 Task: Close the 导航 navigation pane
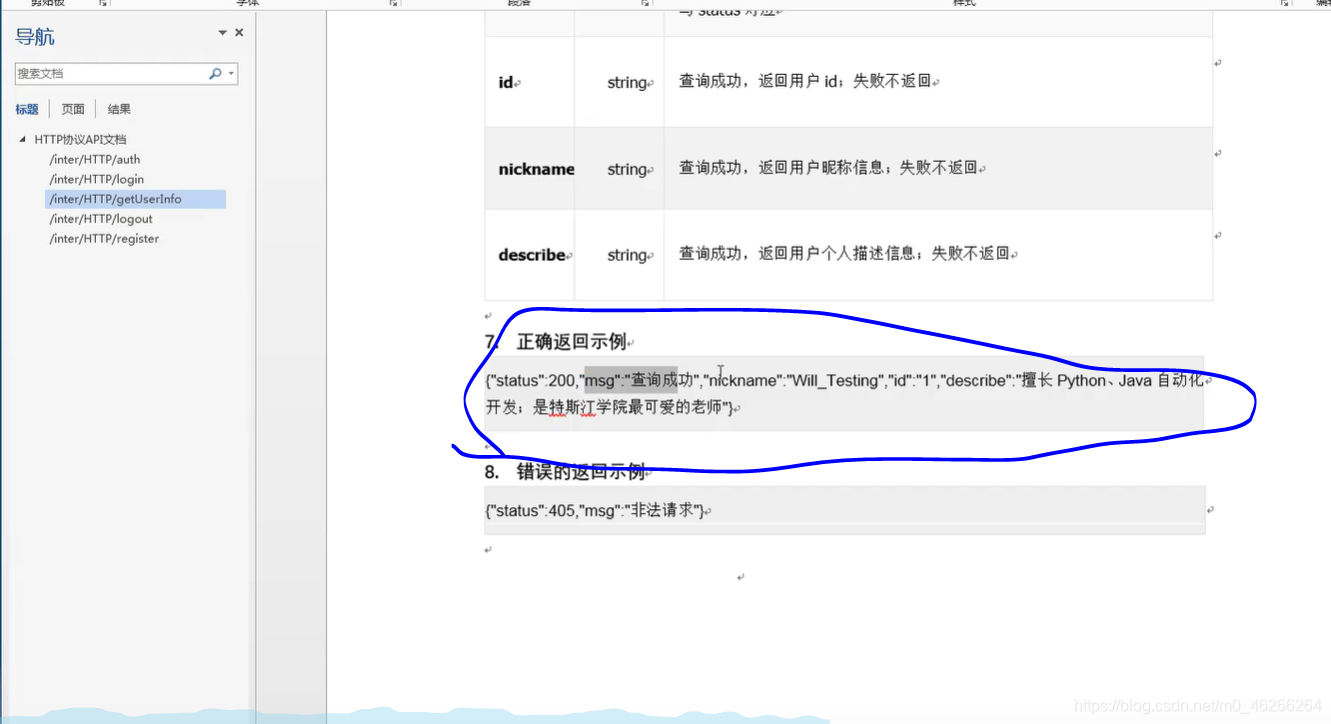click(x=239, y=33)
